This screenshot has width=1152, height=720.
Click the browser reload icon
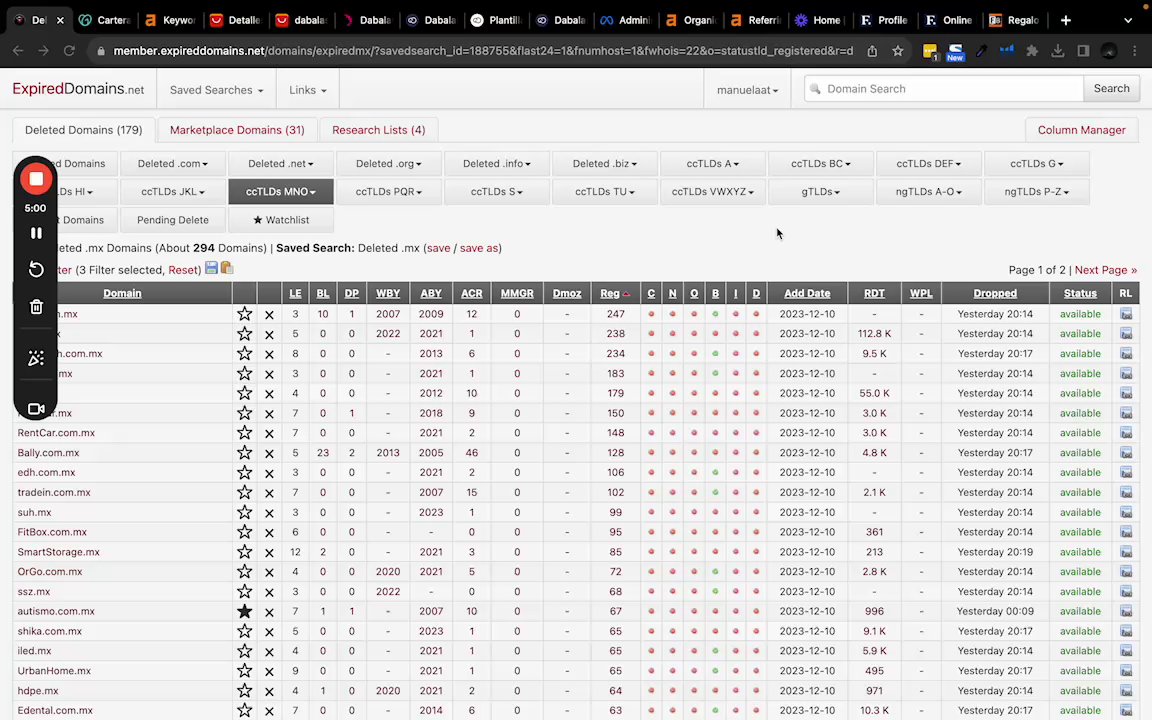[69, 51]
